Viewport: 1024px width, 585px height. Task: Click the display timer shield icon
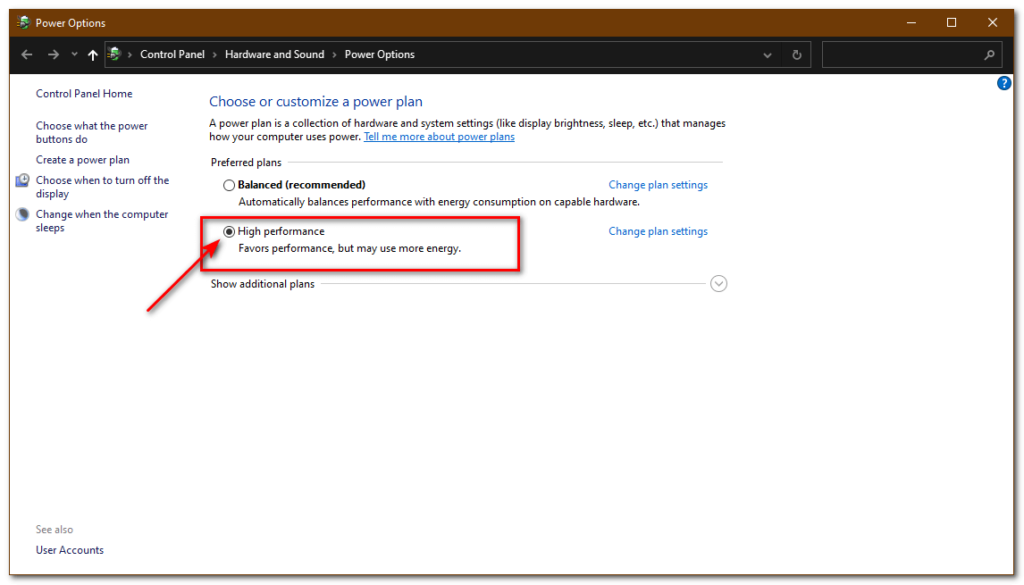point(23,180)
